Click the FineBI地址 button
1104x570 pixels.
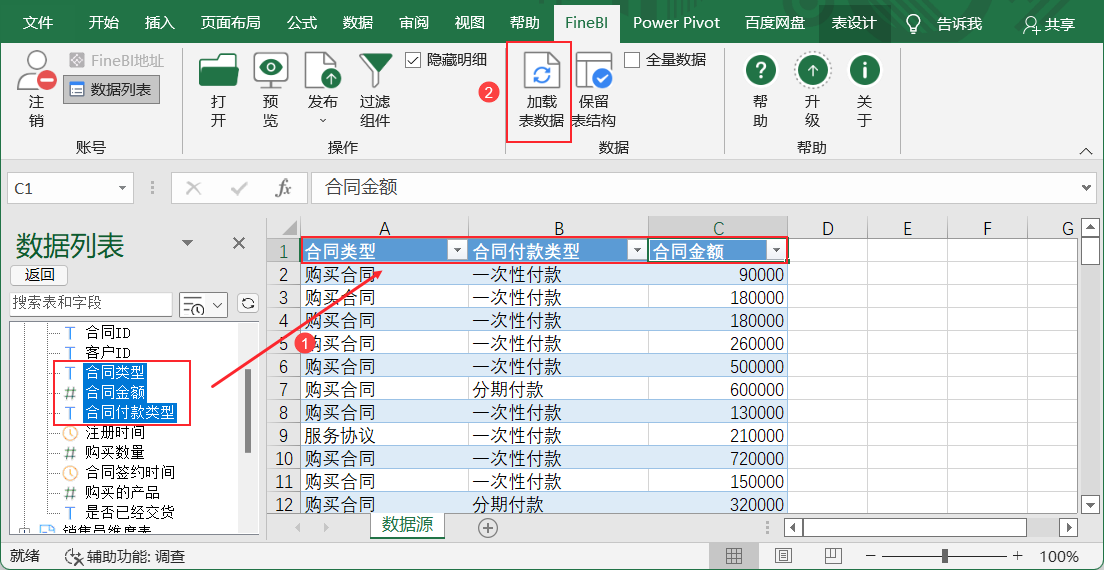[x=116, y=61]
